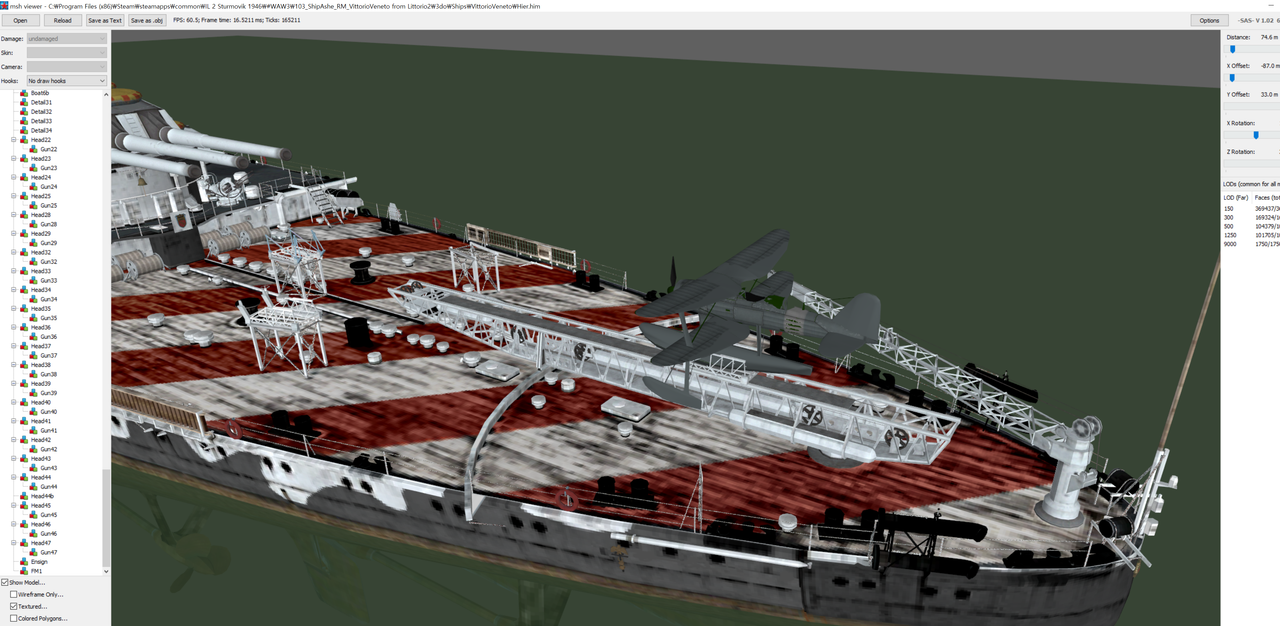The width and height of the screenshot is (1280, 626).
Task: Collapse the Head28 tree node
Action: click(14, 215)
